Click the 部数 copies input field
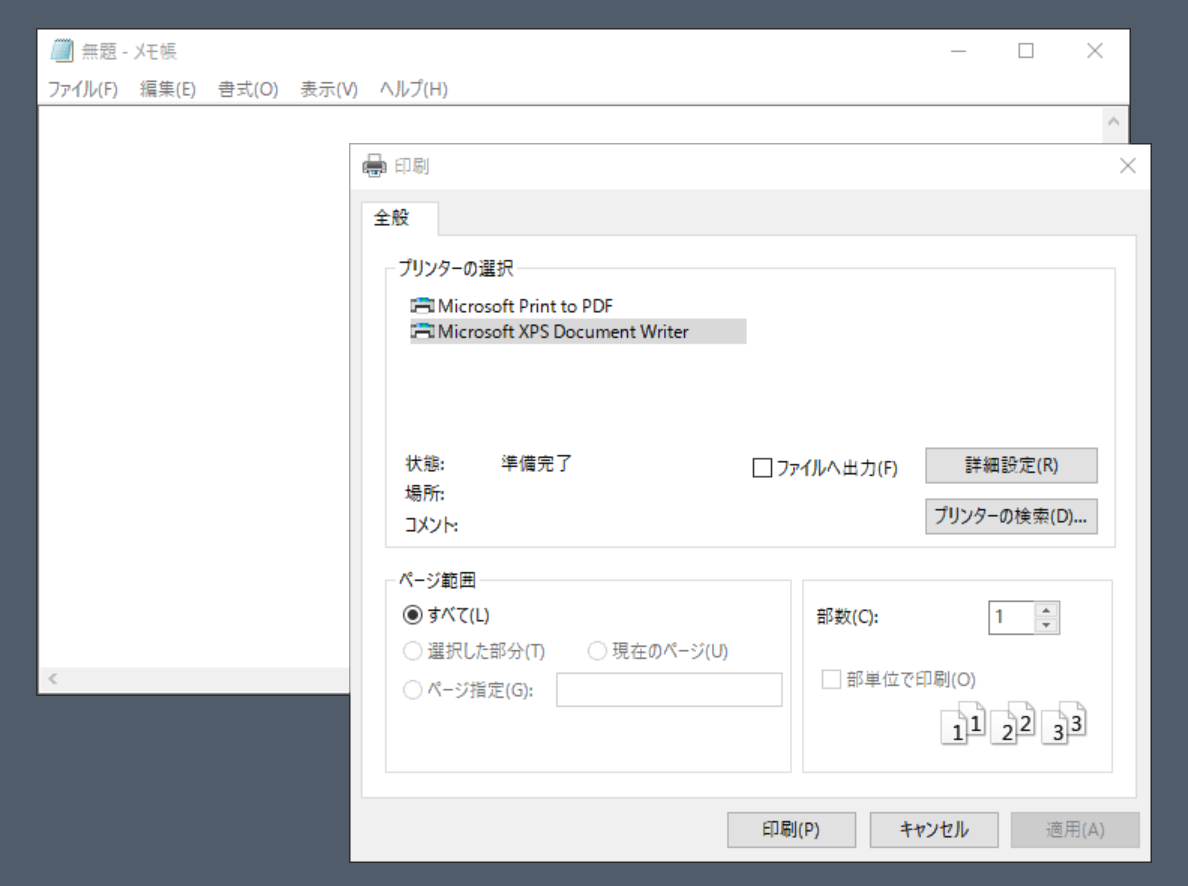 coord(1011,618)
